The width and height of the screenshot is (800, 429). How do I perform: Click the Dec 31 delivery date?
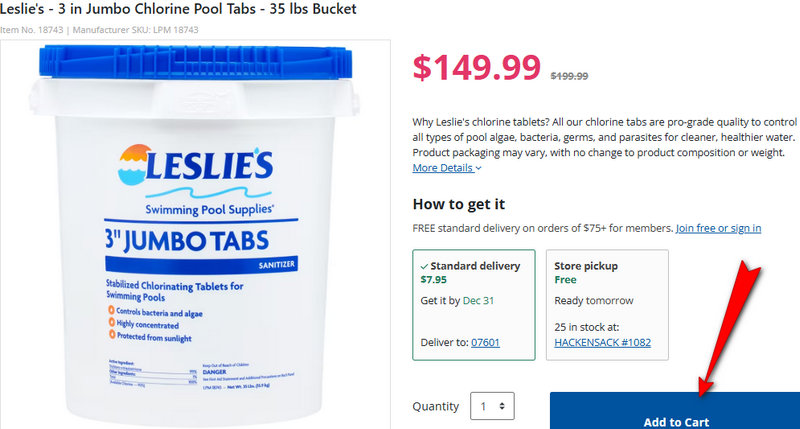pos(477,301)
